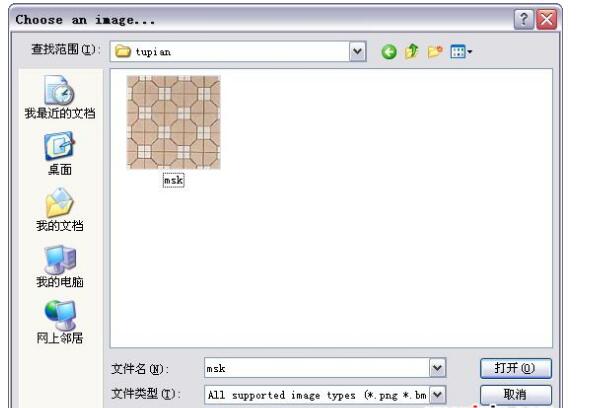Expand the 查找范围 folder dropdown
The width and height of the screenshot is (604, 408).
pyautogui.click(x=357, y=52)
